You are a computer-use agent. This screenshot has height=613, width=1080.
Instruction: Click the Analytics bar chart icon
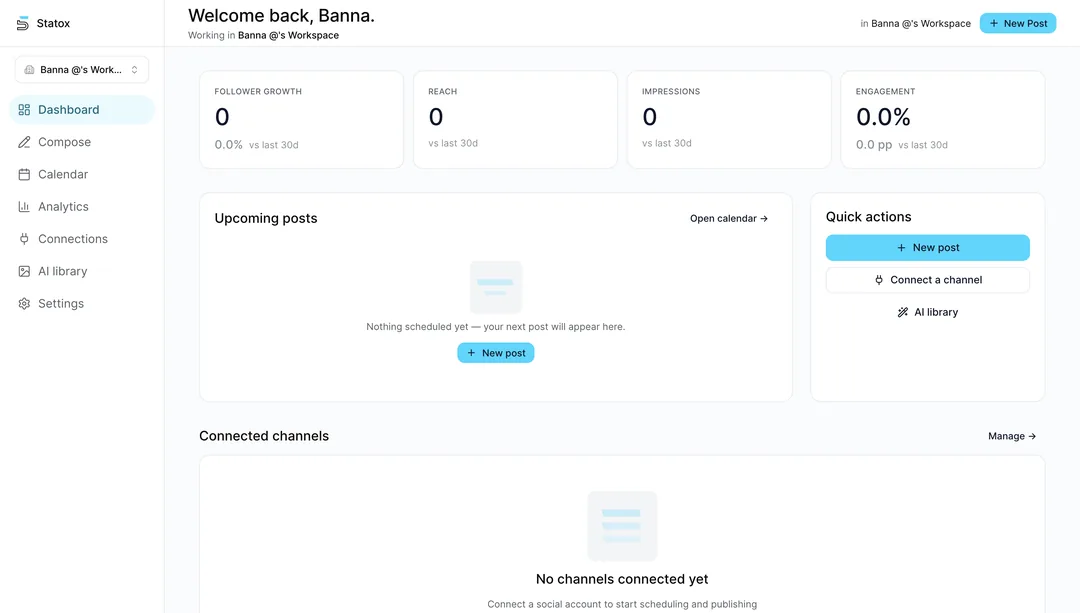[24, 207]
